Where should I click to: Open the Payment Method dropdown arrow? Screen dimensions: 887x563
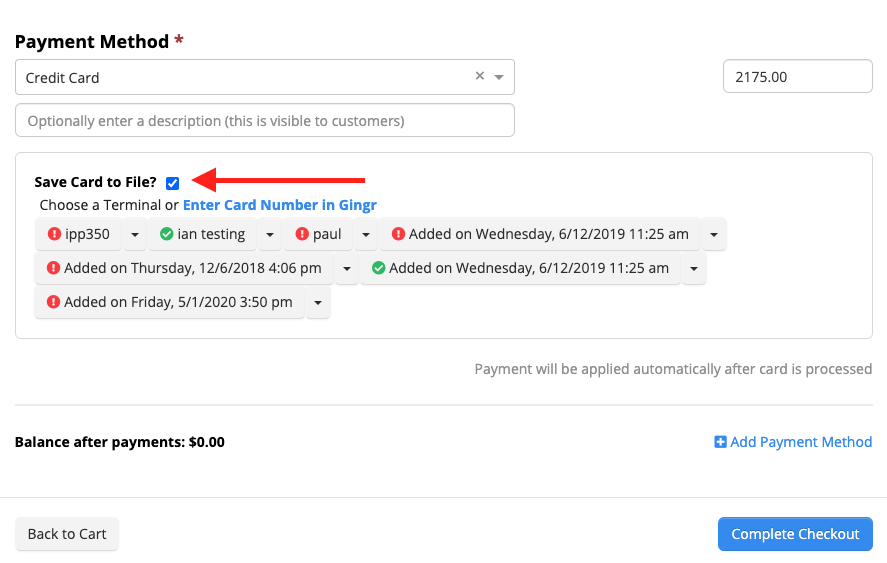pos(499,77)
